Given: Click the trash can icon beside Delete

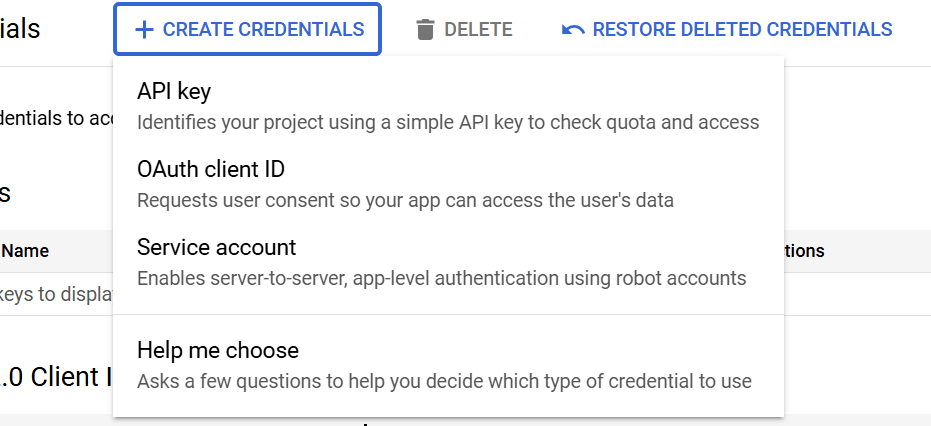Looking at the screenshot, I should tap(425, 30).
